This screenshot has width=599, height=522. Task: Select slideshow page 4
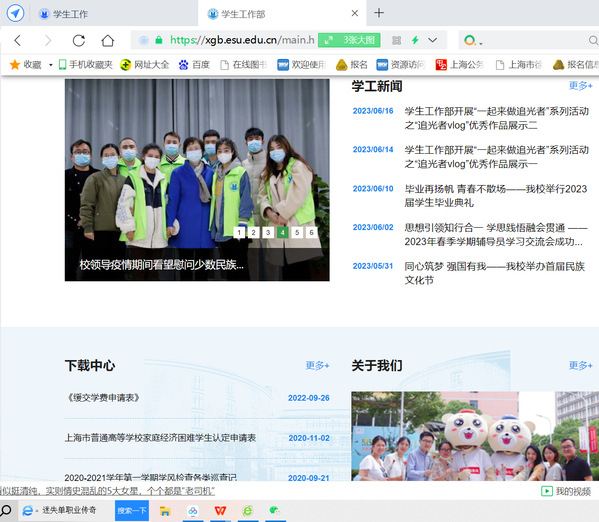[282, 232]
